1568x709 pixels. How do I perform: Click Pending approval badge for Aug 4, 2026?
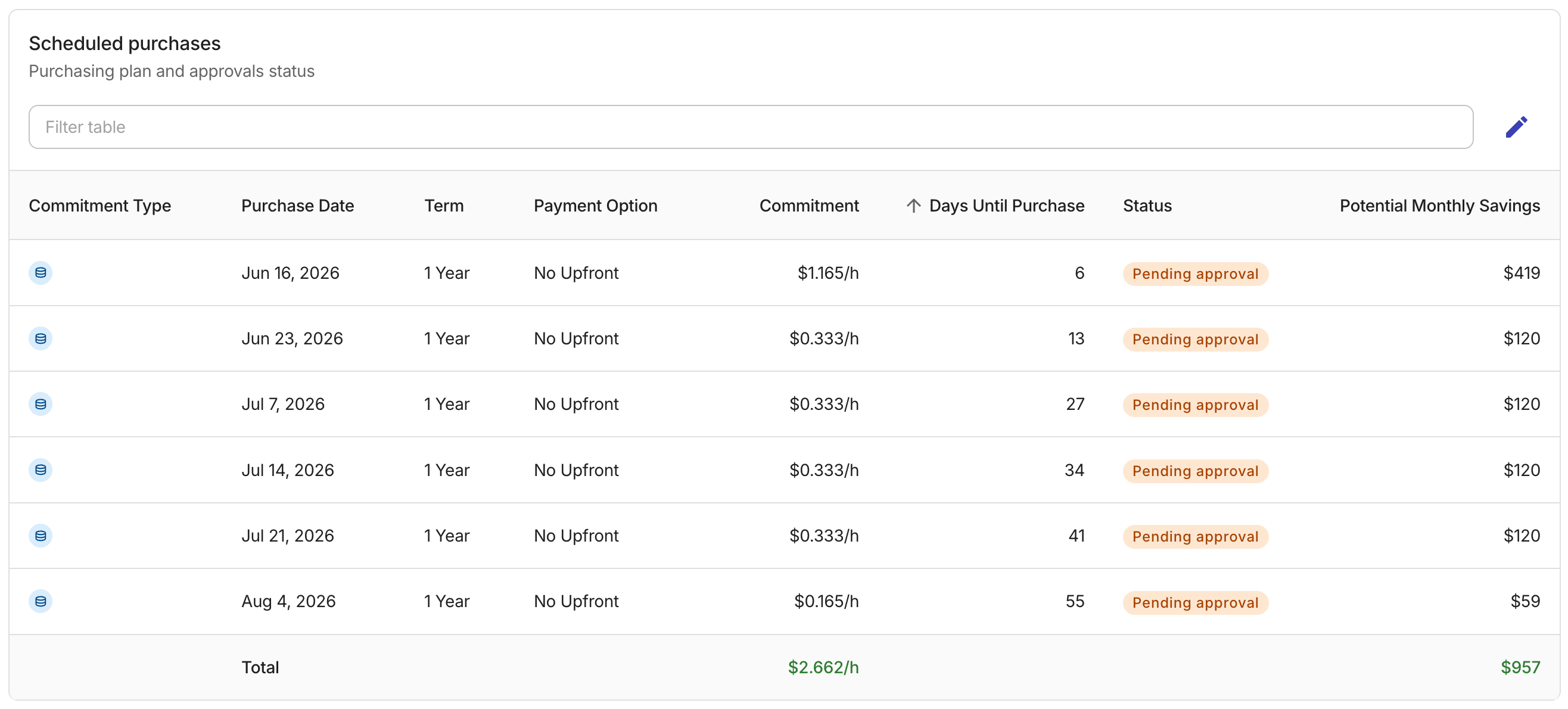(1195, 602)
